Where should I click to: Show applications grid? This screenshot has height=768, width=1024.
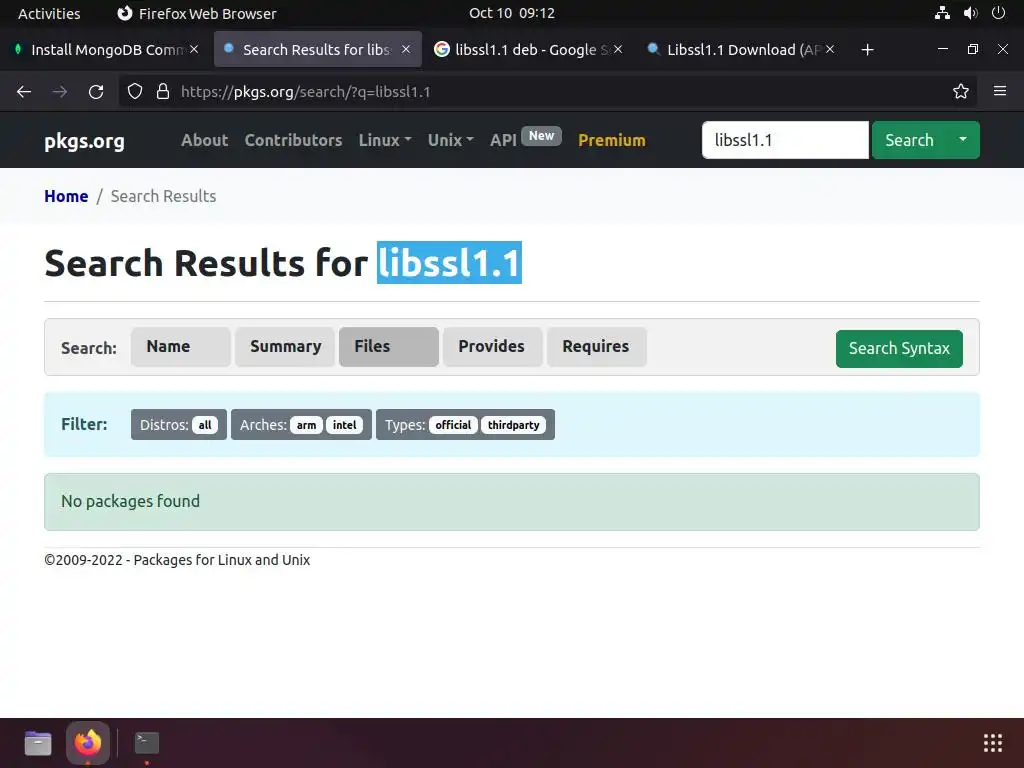pyautogui.click(x=993, y=743)
